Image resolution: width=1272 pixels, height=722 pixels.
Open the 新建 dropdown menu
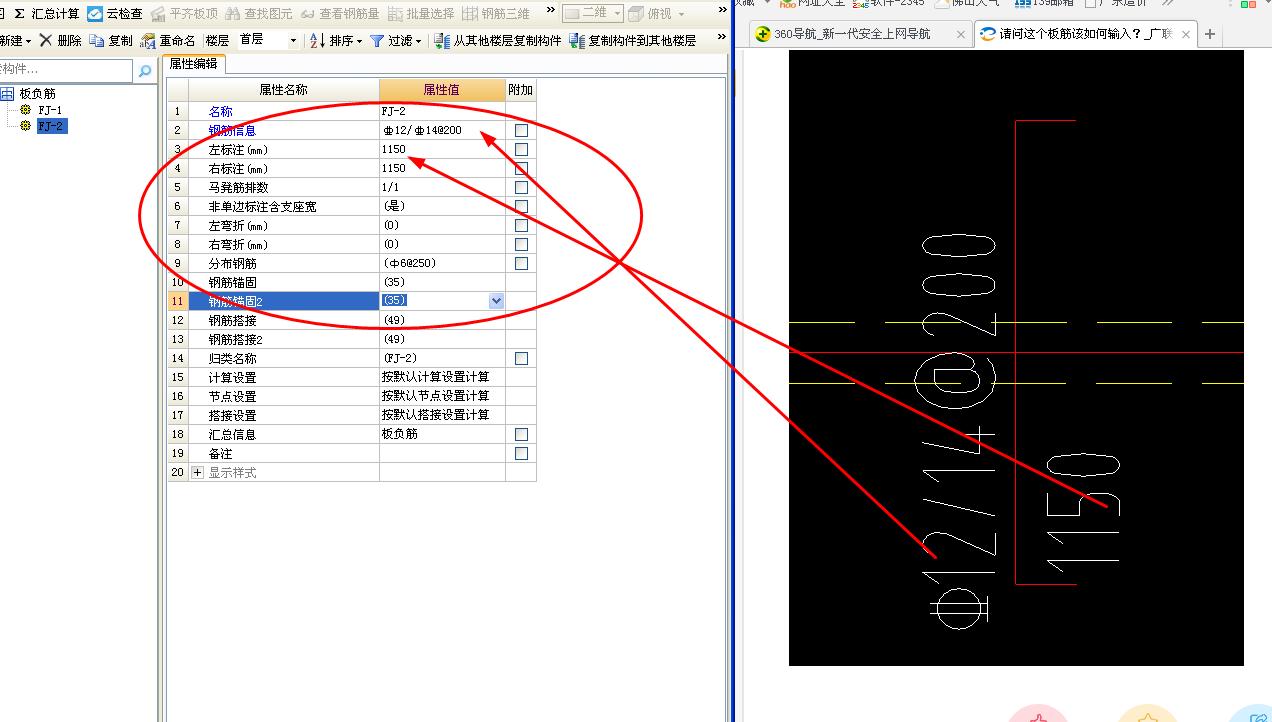point(14,41)
